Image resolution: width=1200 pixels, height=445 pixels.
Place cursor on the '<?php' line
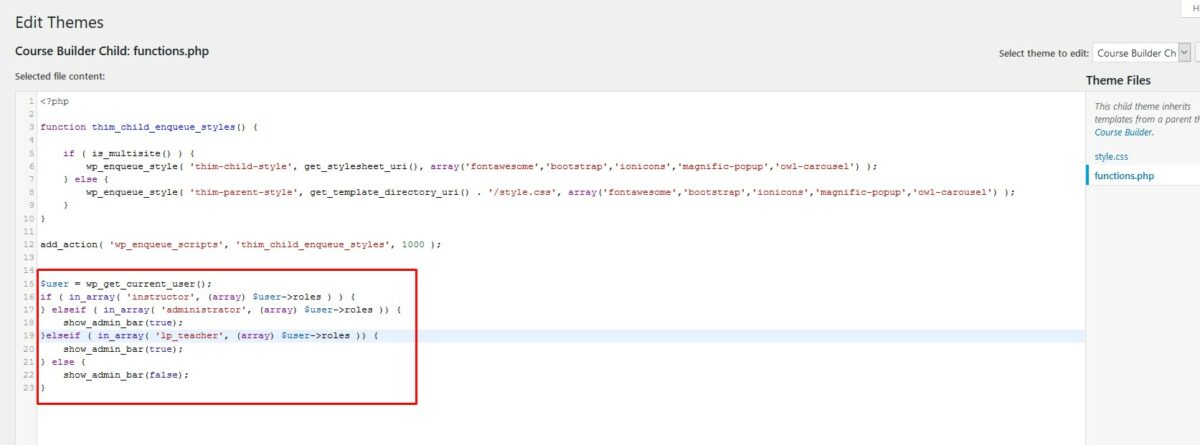pos(55,102)
